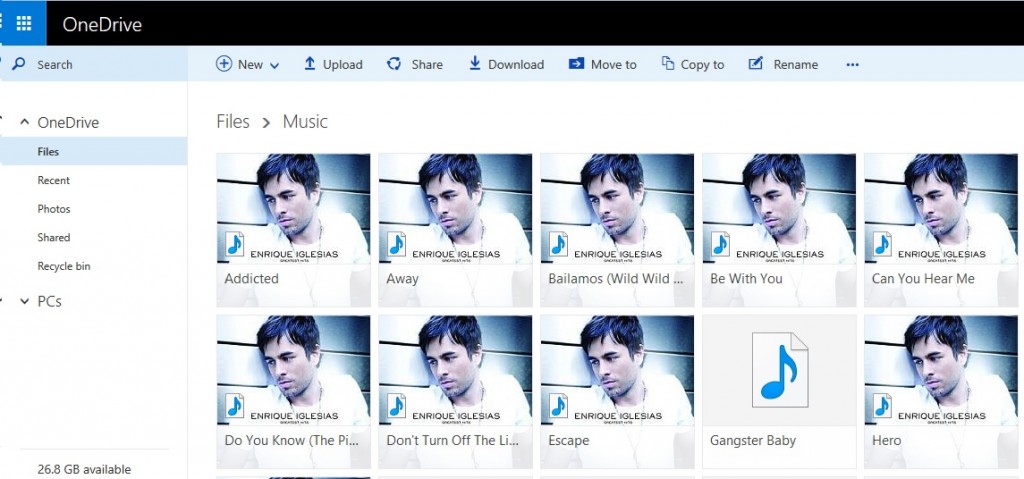The width and height of the screenshot is (1024, 479).
Task: Click music note icon on Don't Turn Off tile
Action: click(396, 406)
